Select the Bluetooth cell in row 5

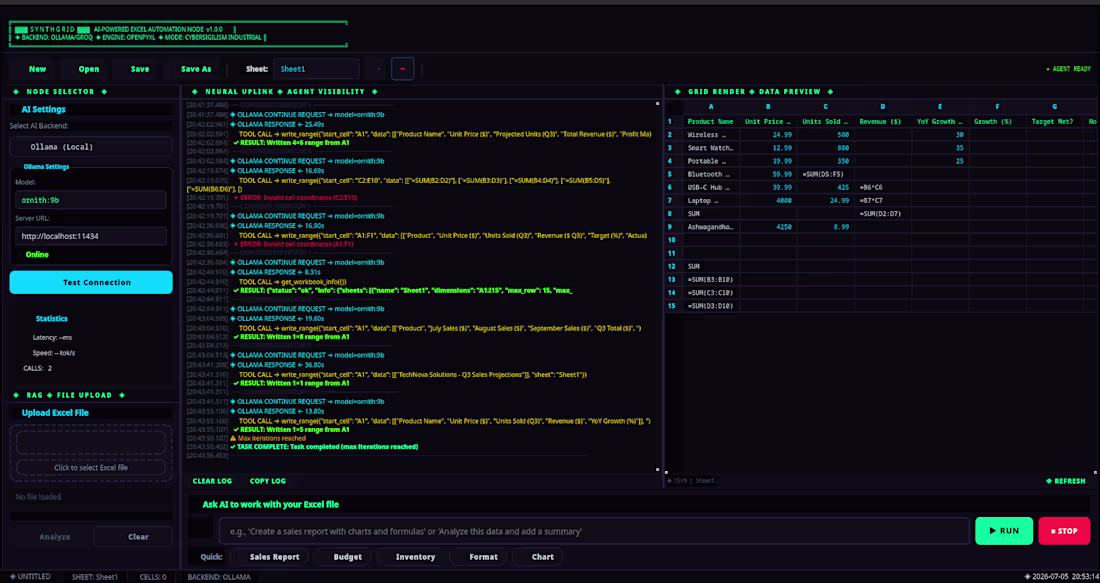(711, 174)
